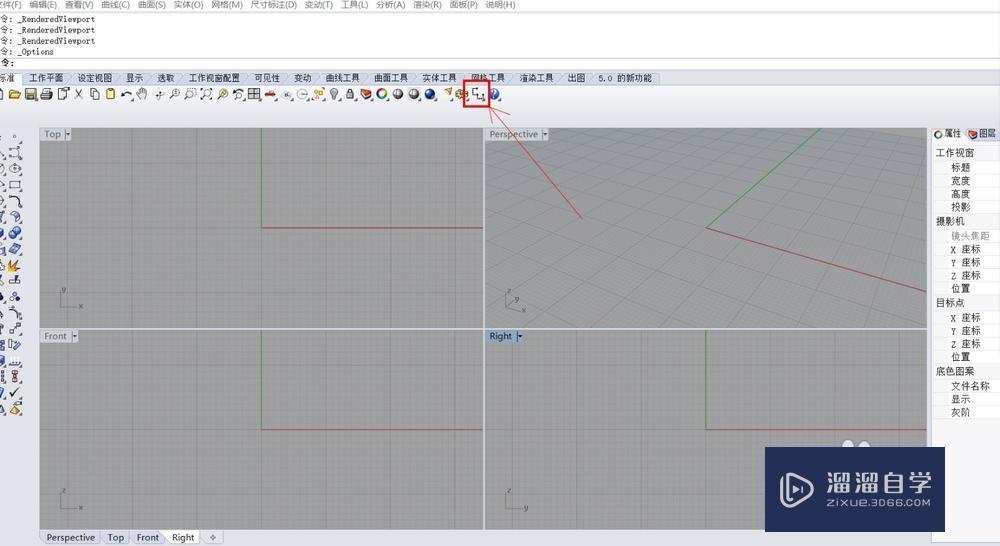
Task: Hide objects with the light bulb icon
Action: click(x=334, y=94)
